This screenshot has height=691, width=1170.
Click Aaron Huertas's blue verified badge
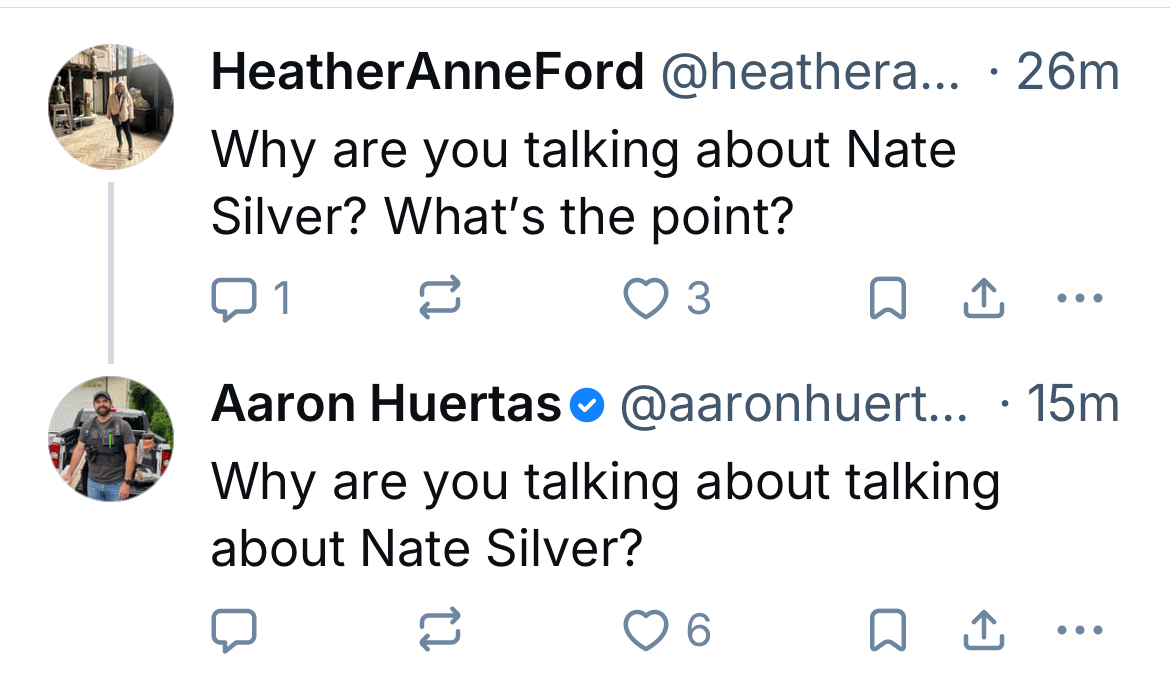(x=587, y=405)
